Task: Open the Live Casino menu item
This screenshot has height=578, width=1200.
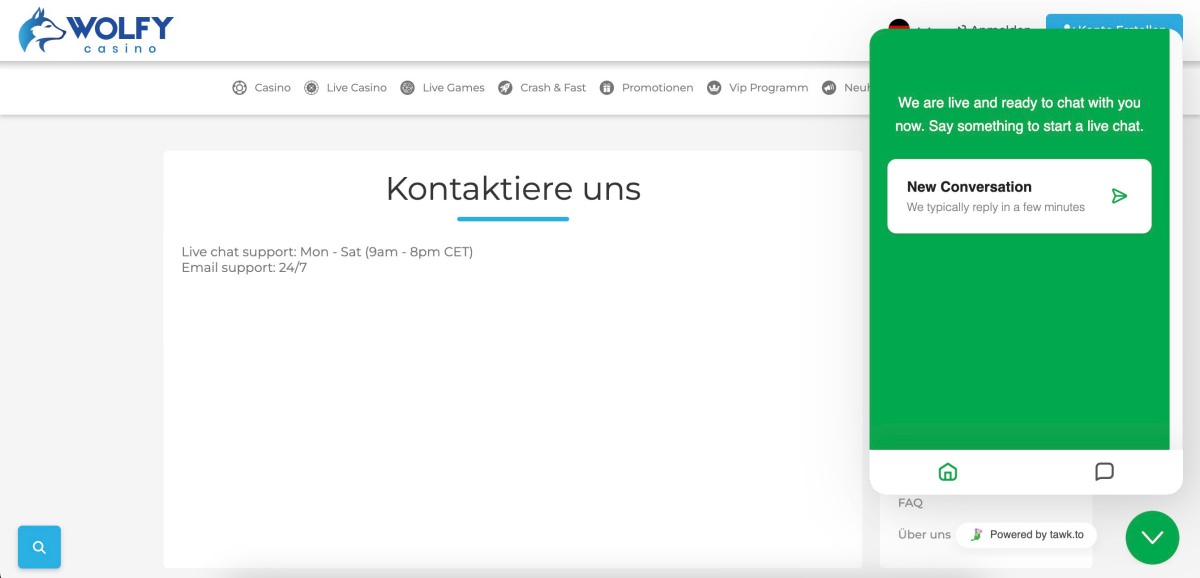Action: pyautogui.click(x=356, y=88)
